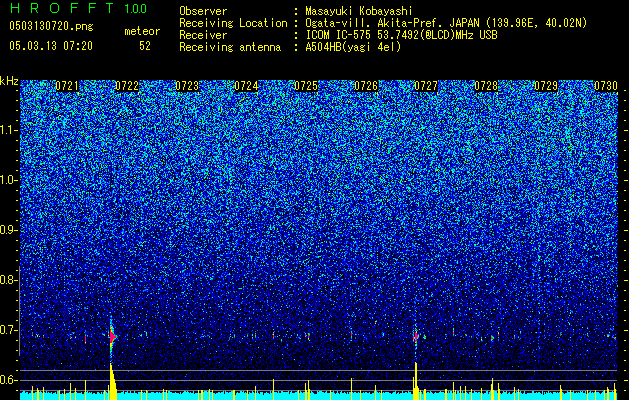Click the meteor echo near 0727
This screenshot has height=400, width=629.
[x=416, y=335]
